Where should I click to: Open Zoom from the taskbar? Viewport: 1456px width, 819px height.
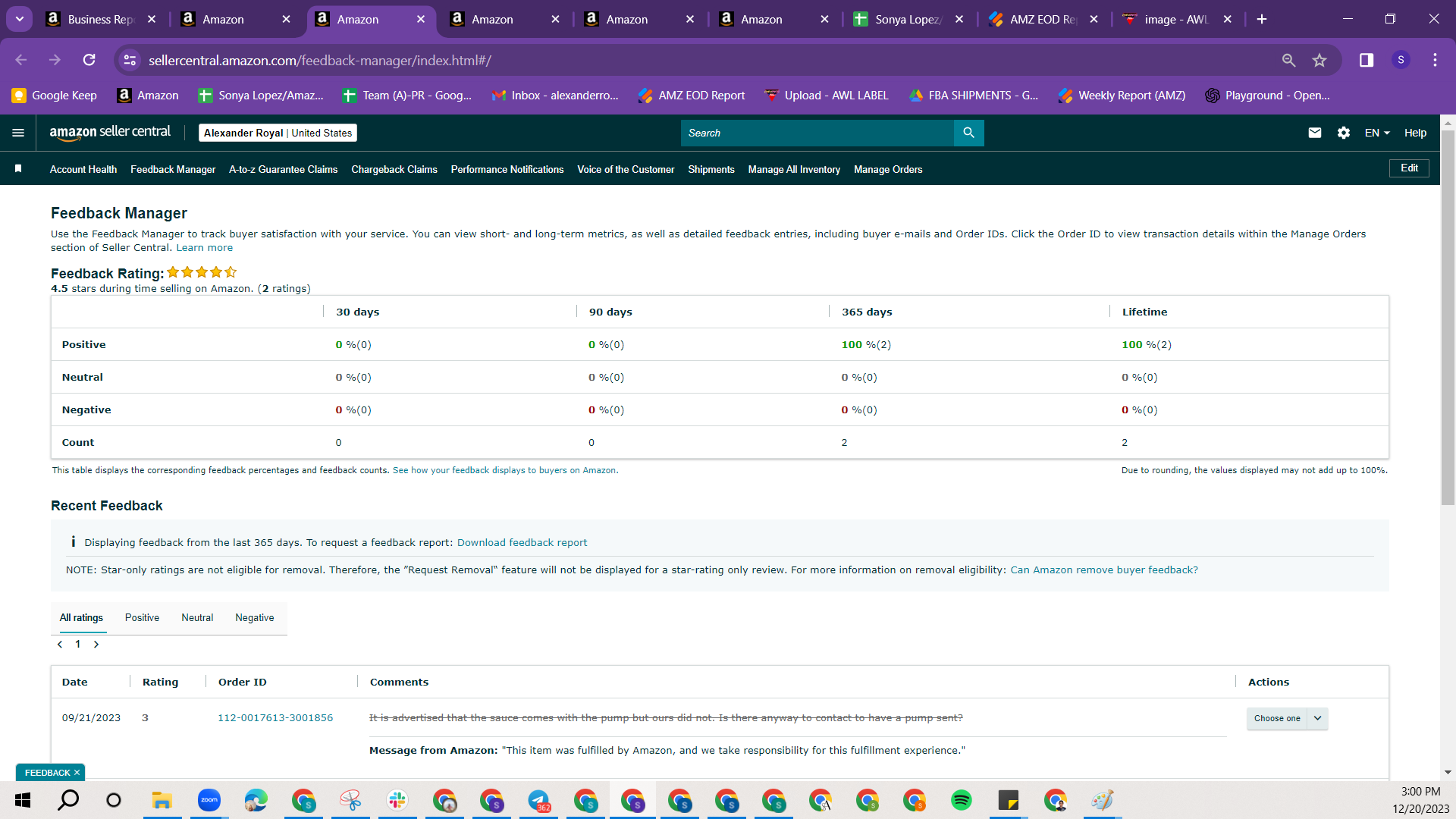point(209,800)
